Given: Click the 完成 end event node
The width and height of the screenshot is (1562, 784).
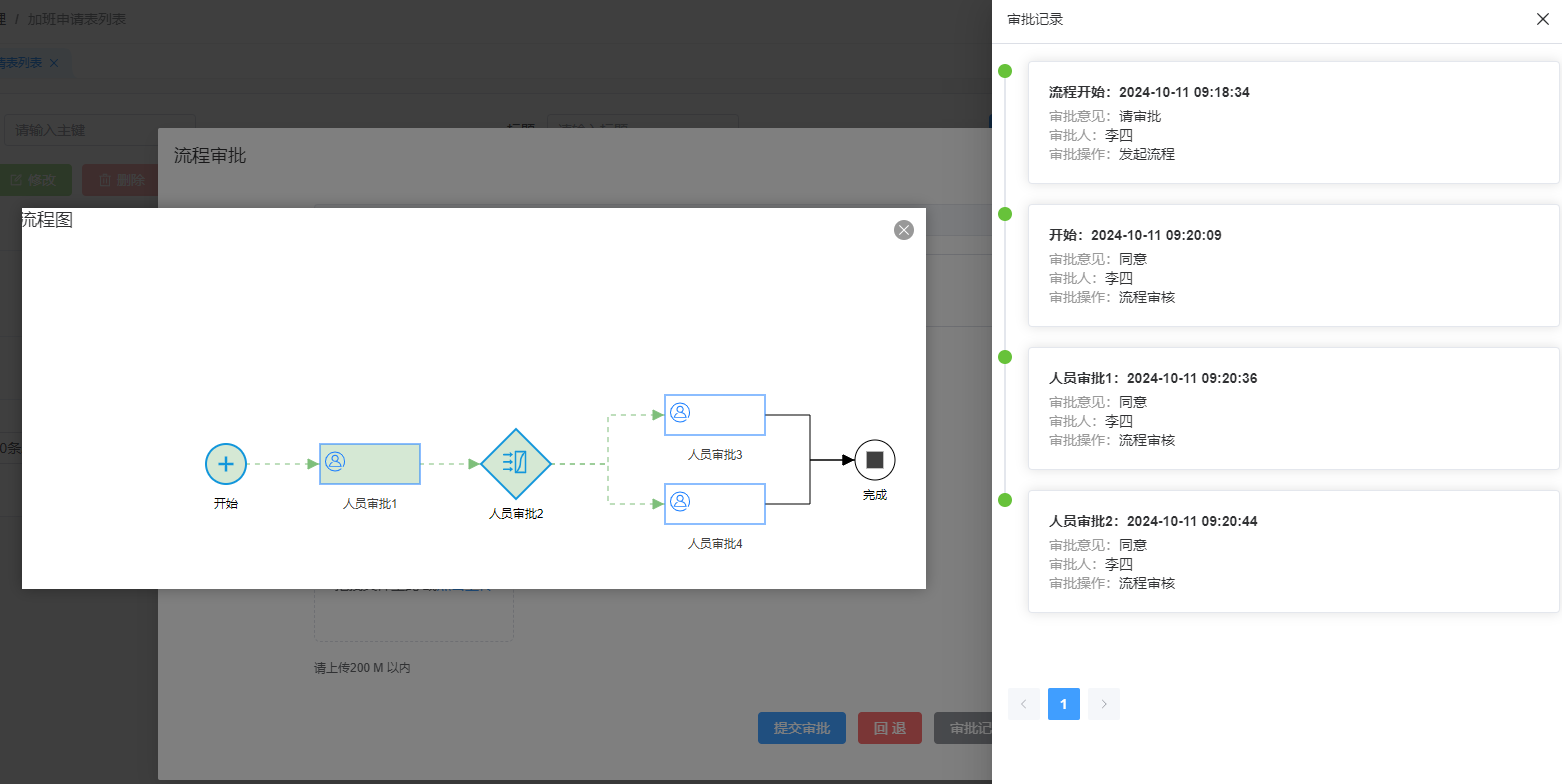Looking at the screenshot, I should point(875,460).
